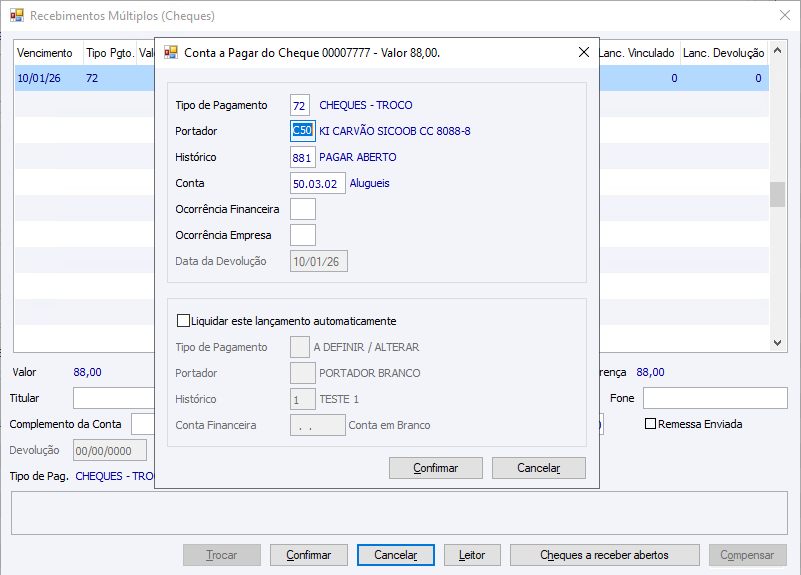The width and height of the screenshot is (801, 575).
Task: Click the Lanc. Vinculado column header
Action: tap(639, 53)
